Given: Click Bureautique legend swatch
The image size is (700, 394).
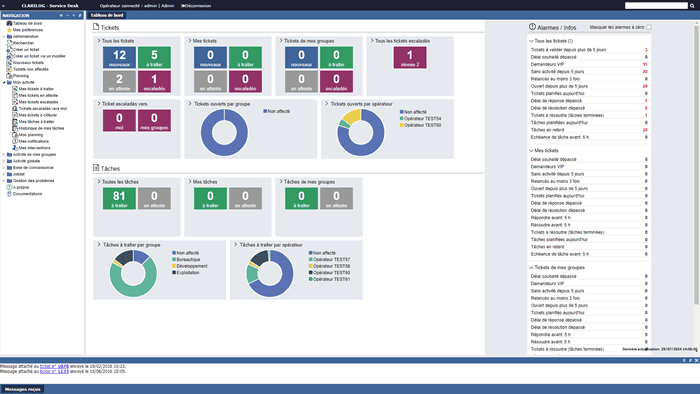Looking at the screenshot, I should tap(174, 260).
